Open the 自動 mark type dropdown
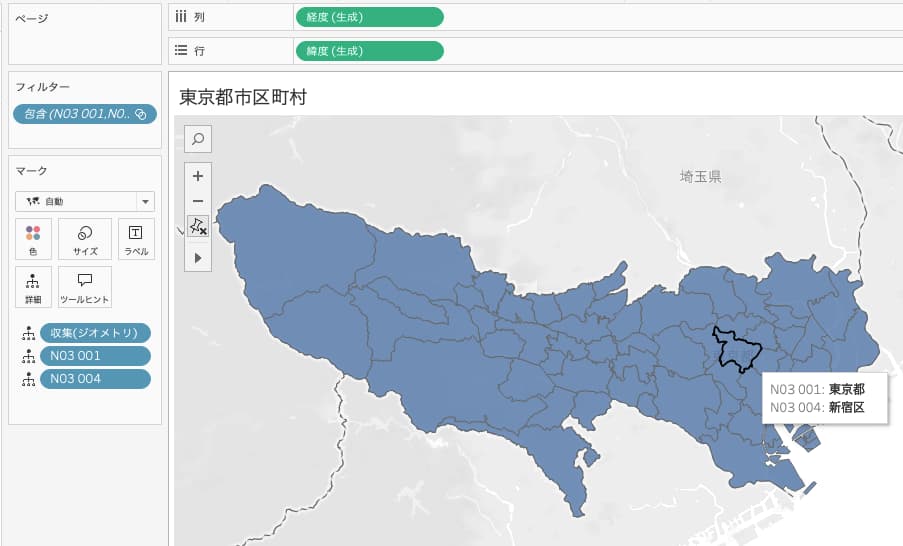Screen dimensions: 903x546 85,201
